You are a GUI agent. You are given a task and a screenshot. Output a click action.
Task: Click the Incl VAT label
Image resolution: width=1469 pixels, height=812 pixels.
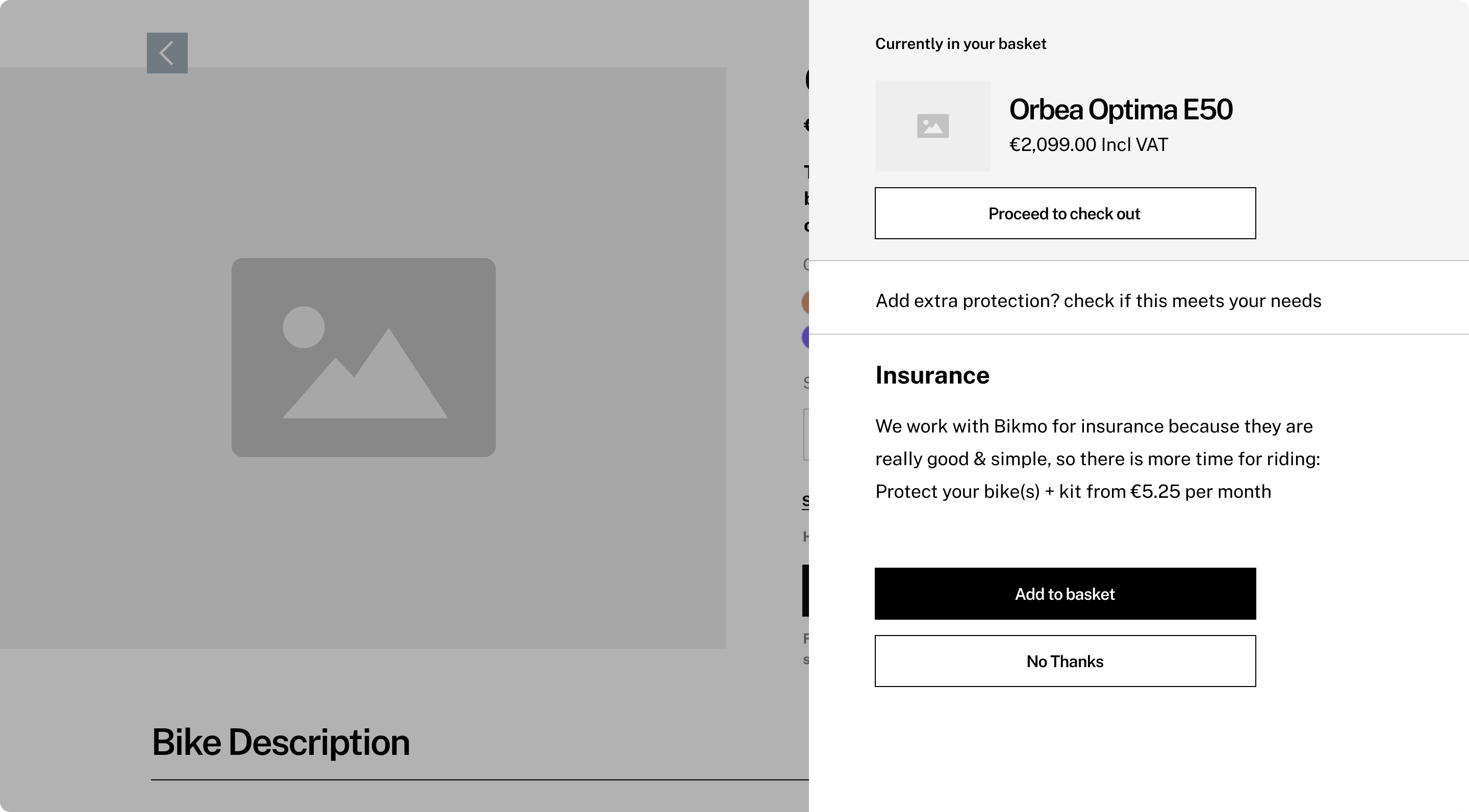(1134, 145)
